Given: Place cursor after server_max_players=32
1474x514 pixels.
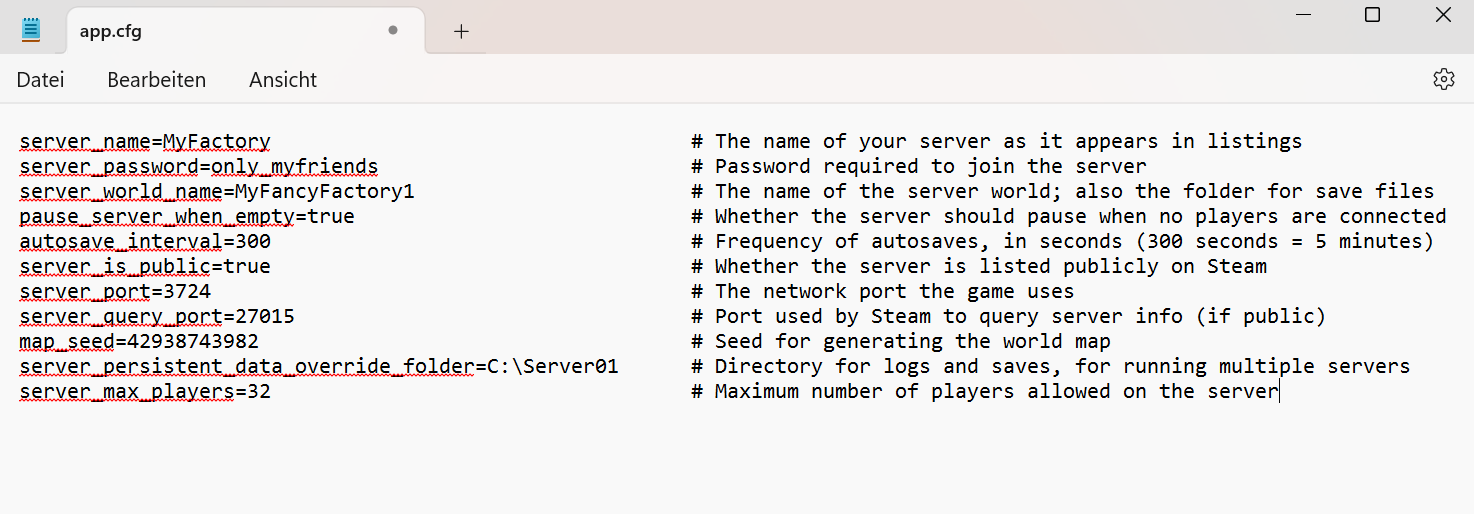Looking at the screenshot, I should tap(271, 392).
